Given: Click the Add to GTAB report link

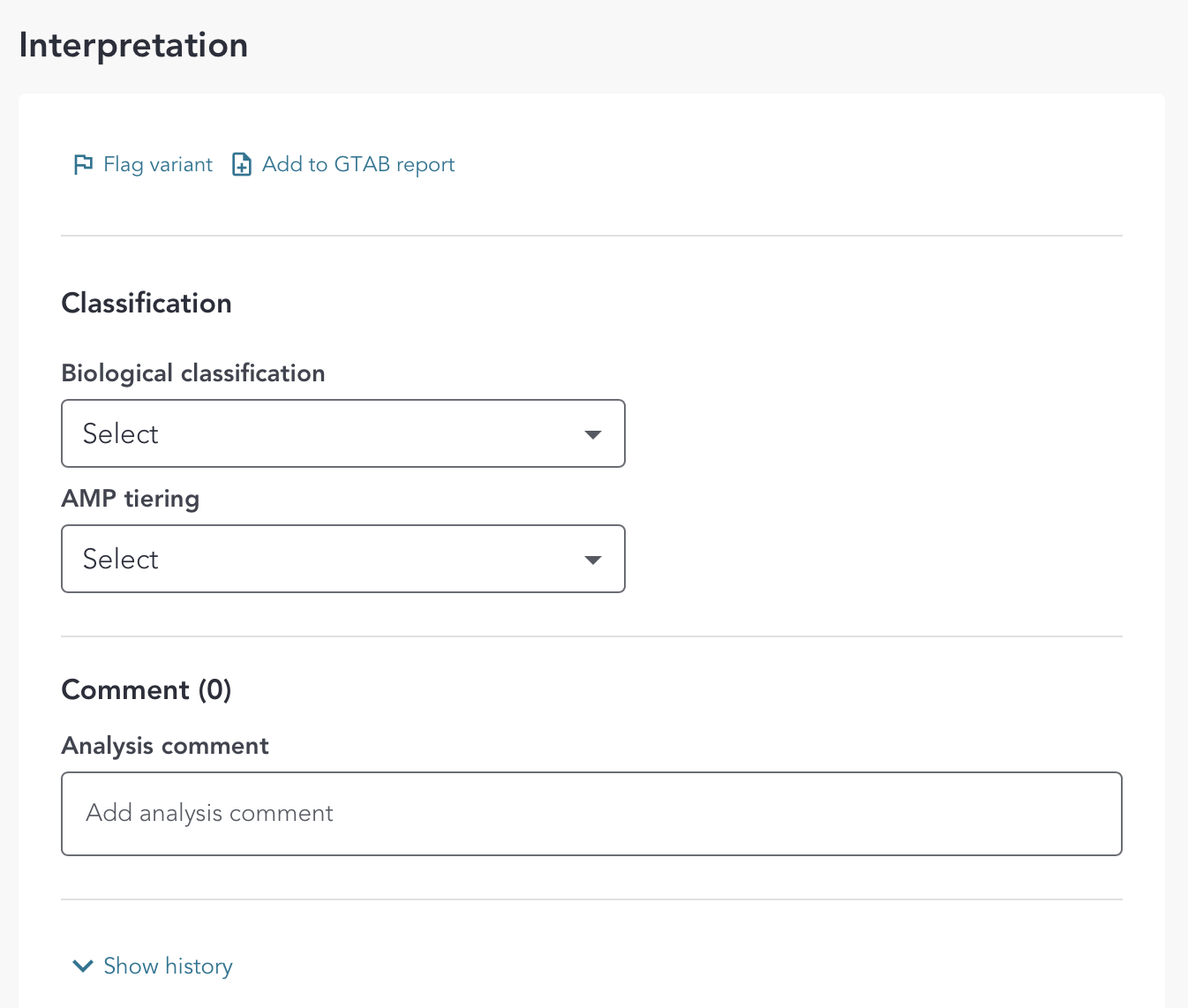Looking at the screenshot, I should [x=358, y=164].
